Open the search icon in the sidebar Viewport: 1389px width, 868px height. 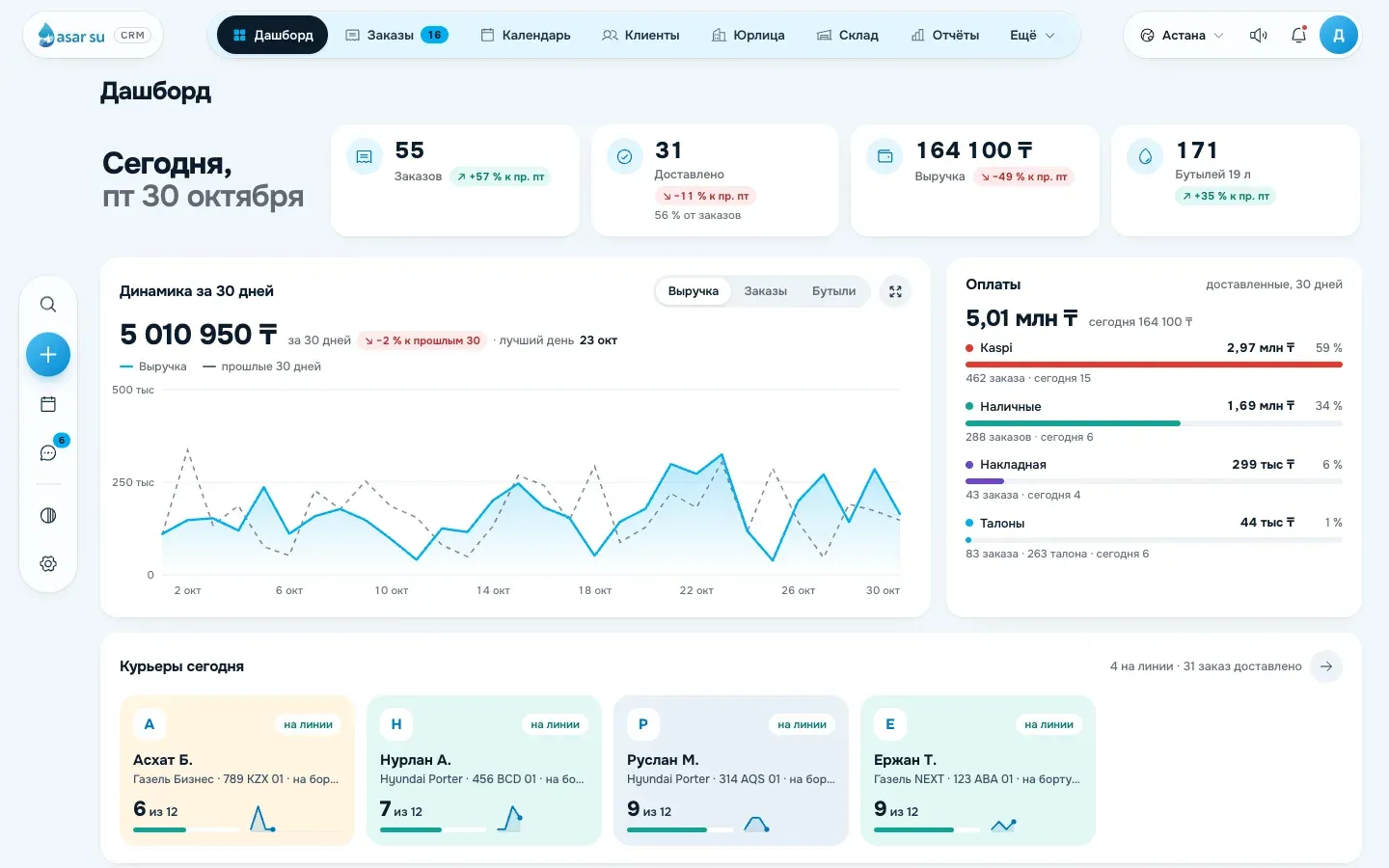point(48,305)
